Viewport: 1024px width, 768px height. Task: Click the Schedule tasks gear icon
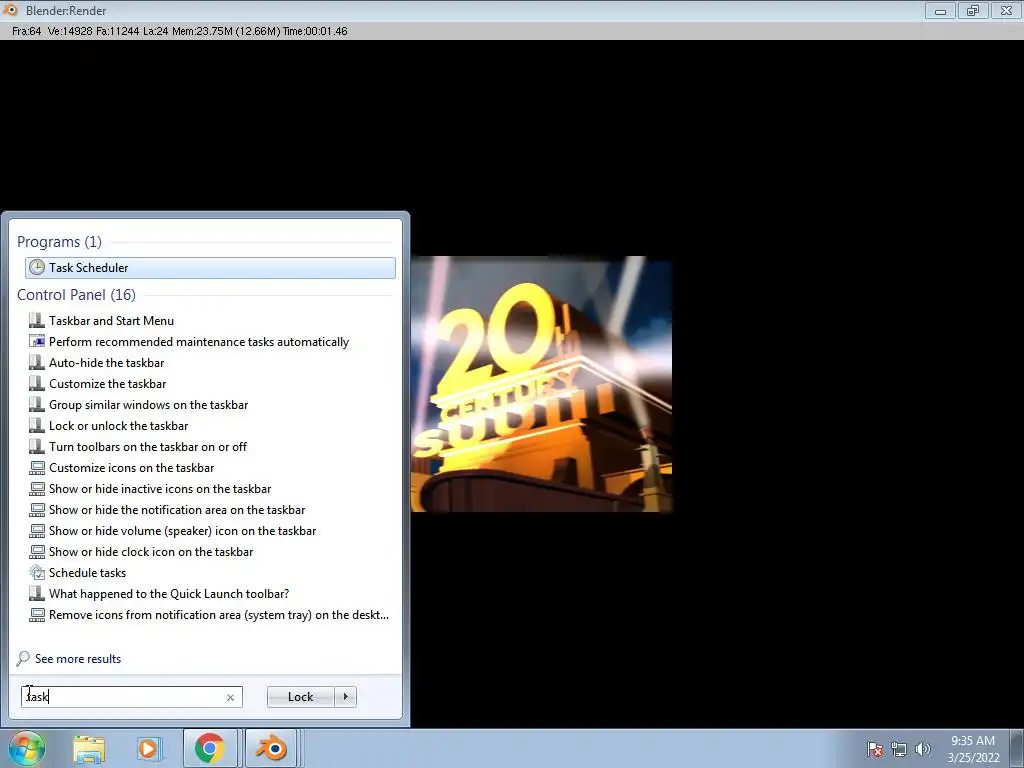point(37,573)
